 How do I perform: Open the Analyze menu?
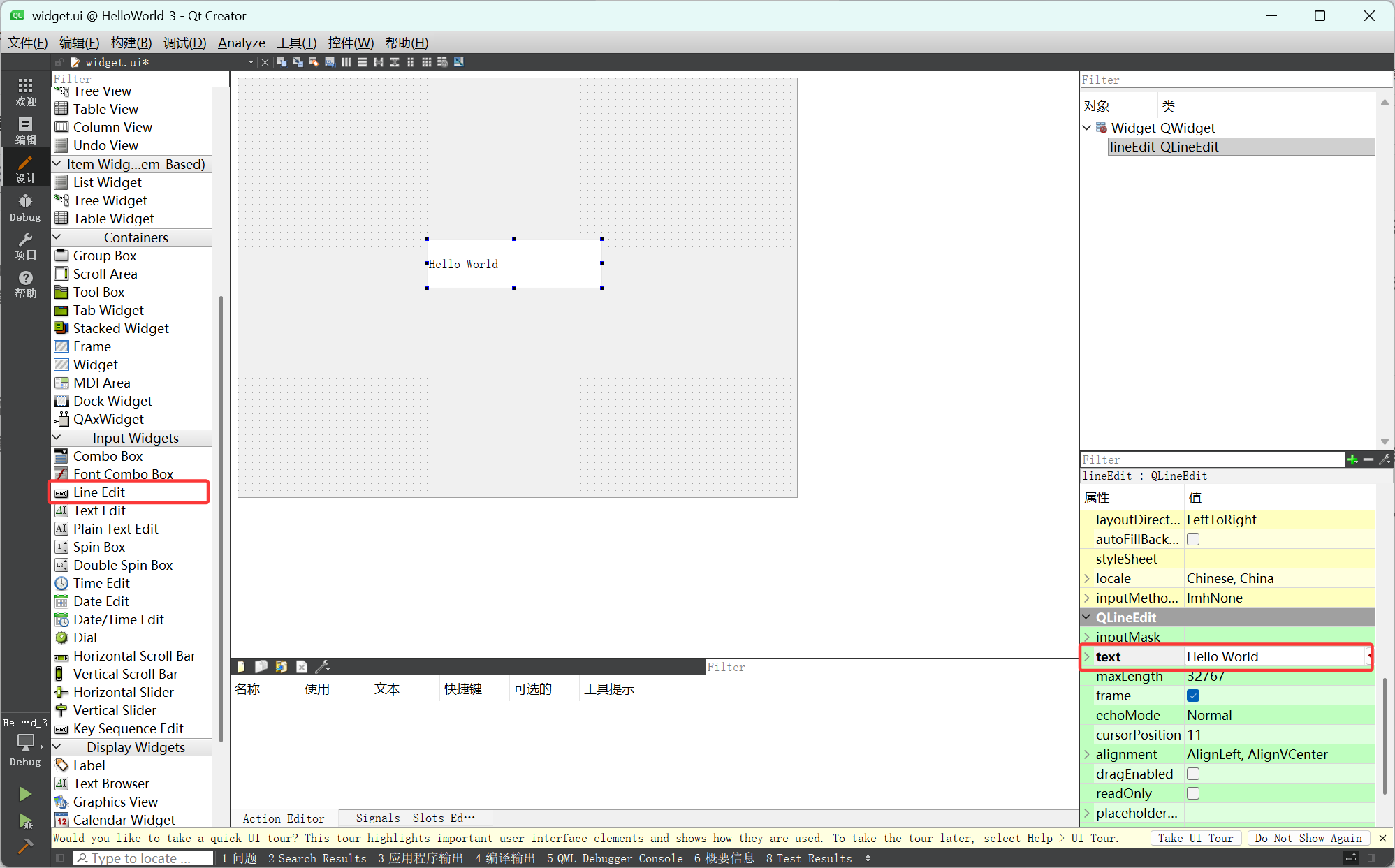(241, 43)
